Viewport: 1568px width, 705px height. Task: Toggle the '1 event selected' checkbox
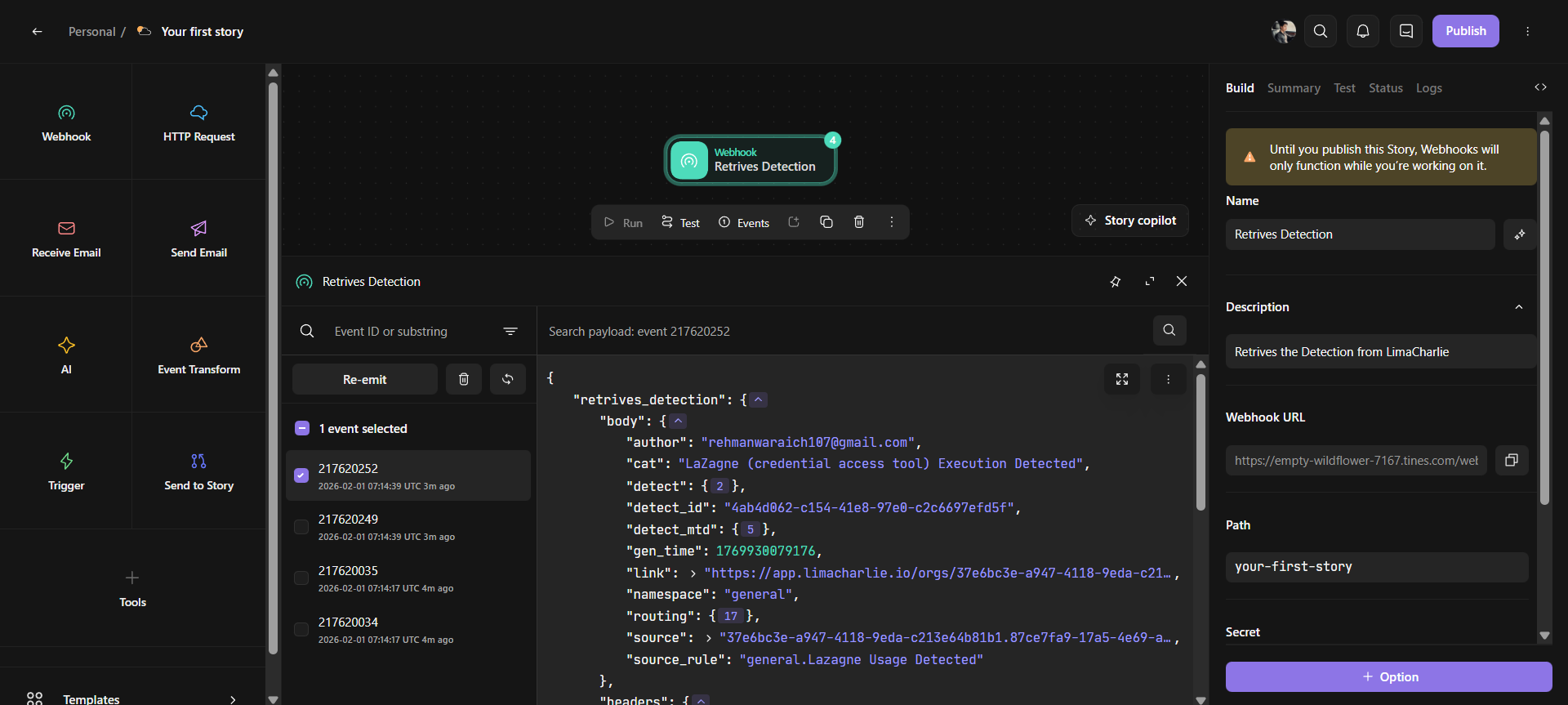coord(301,428)
